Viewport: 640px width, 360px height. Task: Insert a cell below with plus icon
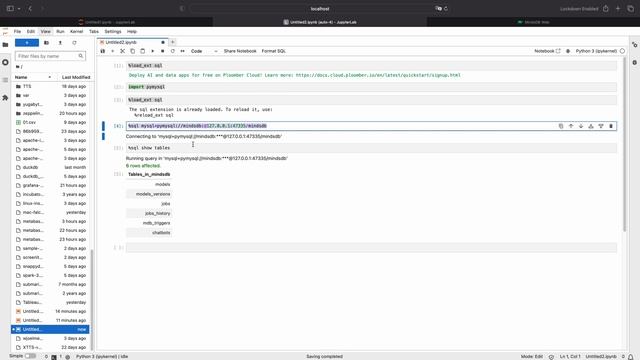pos(113,51)
